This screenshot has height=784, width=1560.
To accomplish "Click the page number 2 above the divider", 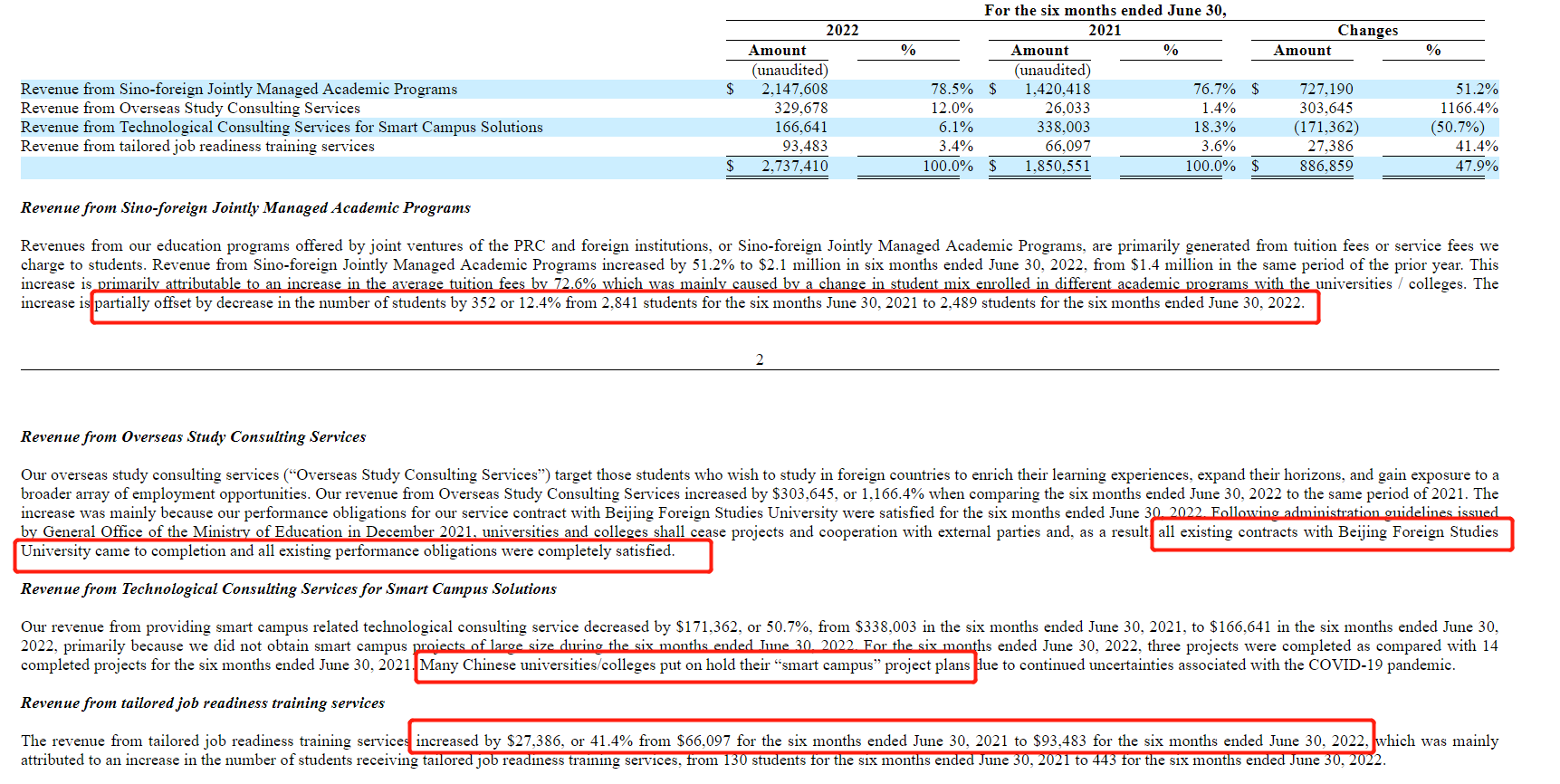I will (x=760, y=359).
